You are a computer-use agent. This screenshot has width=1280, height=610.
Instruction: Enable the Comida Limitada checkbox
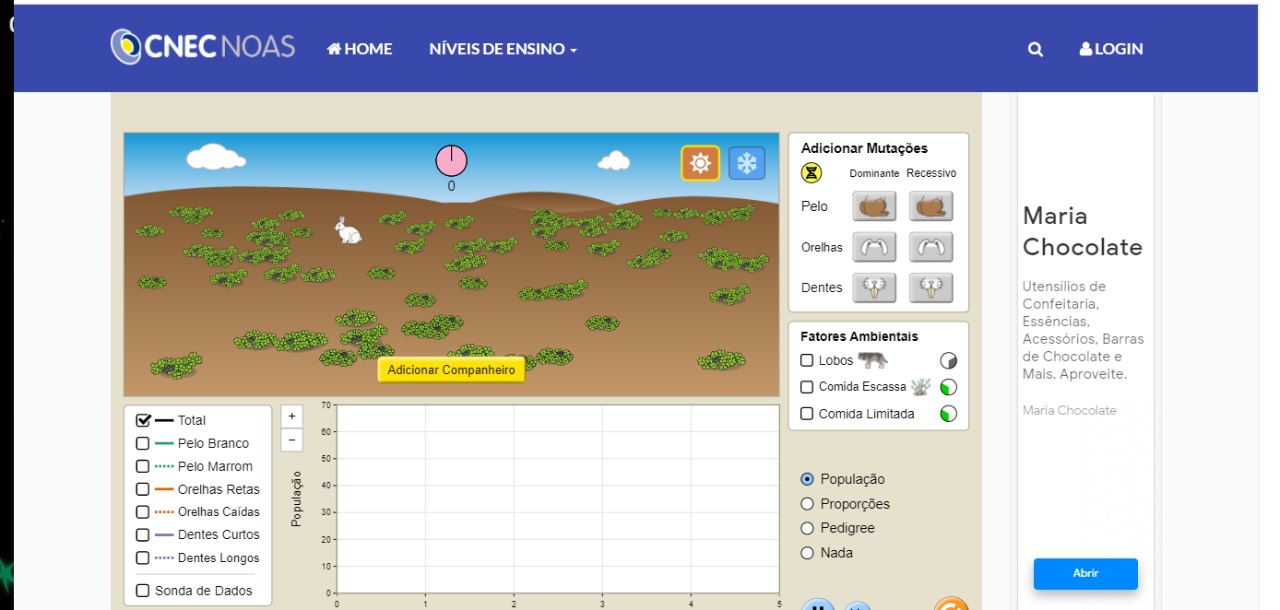pyautogui.click(x=807, y=414)
